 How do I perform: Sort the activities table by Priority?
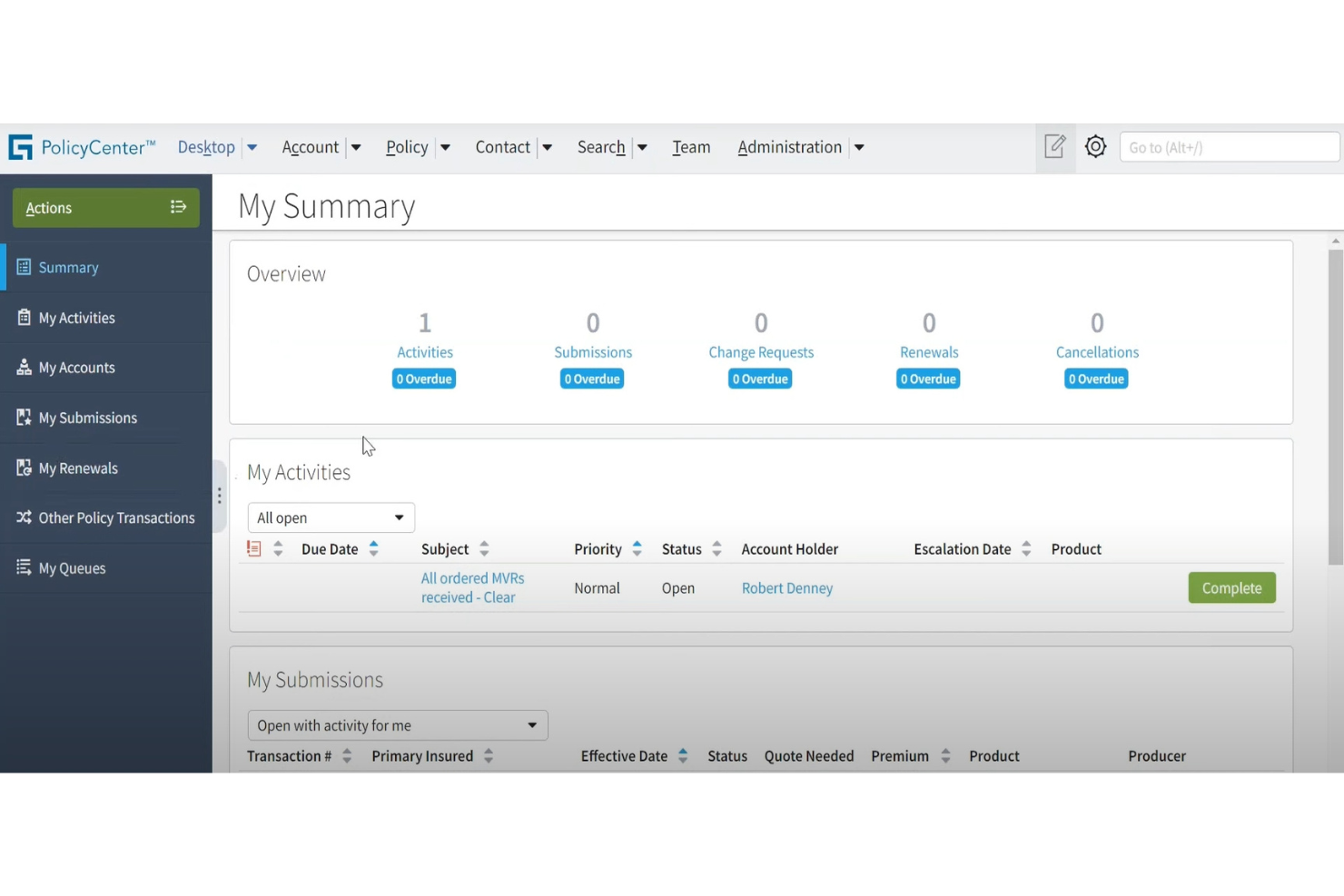(x=636, y=548)
